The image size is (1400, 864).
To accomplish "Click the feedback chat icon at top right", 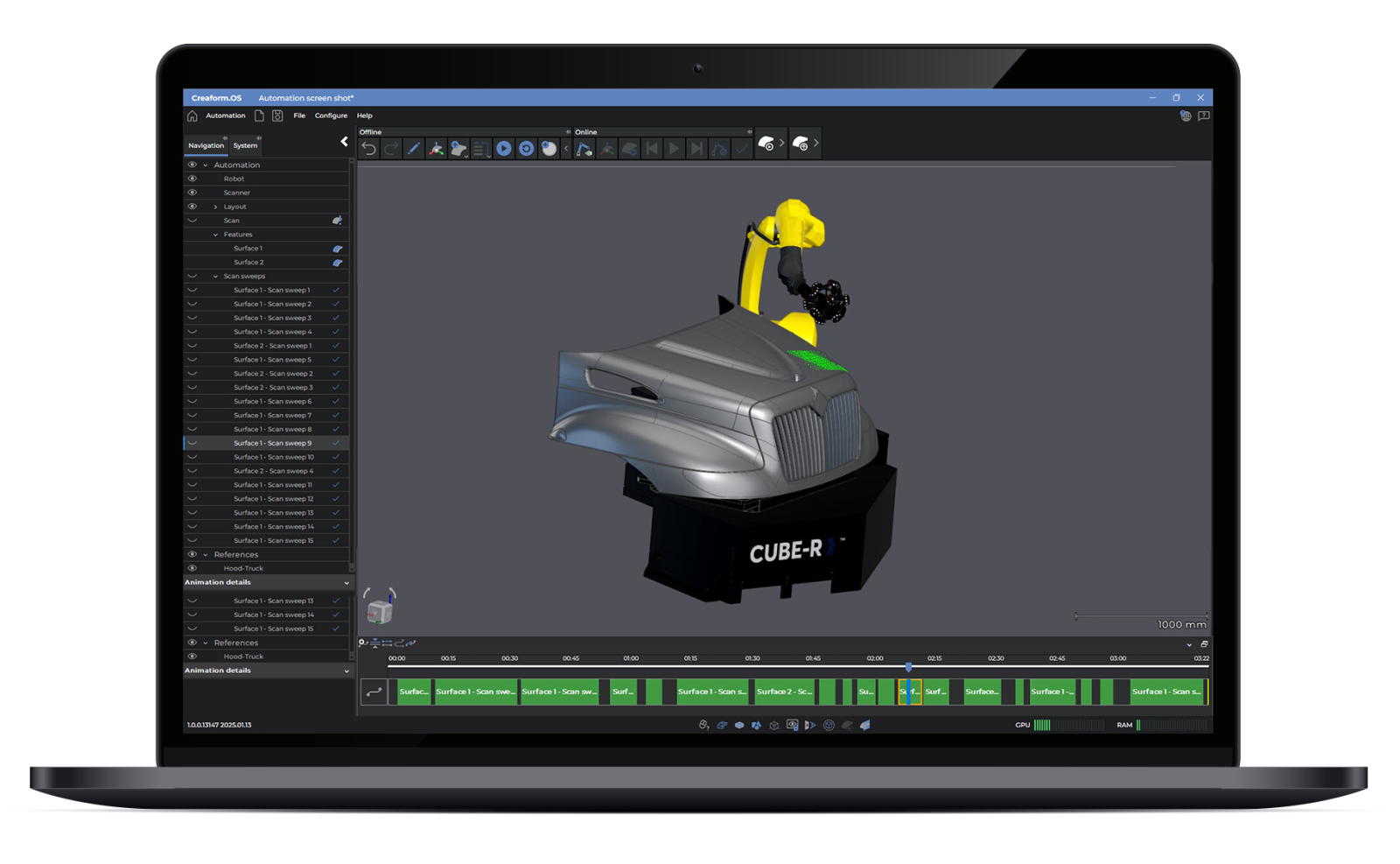I will click(1204, 116).
